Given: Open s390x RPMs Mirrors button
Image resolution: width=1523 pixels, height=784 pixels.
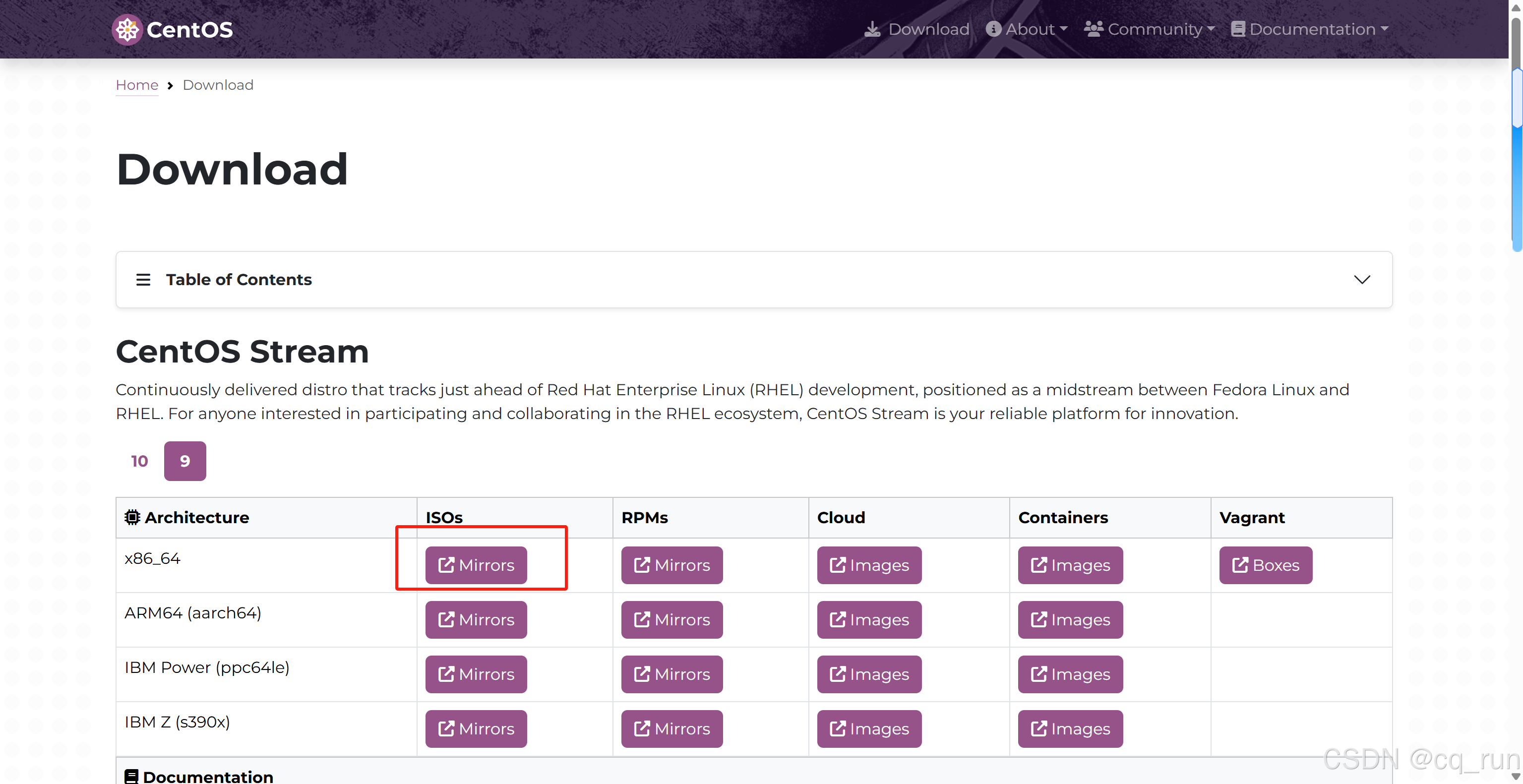Looking at the screenshot, I should [x=671, y=729].
